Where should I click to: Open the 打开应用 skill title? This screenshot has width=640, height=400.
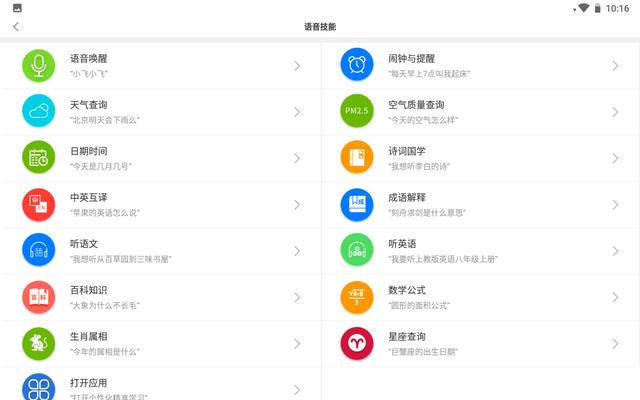pos(89,383)
